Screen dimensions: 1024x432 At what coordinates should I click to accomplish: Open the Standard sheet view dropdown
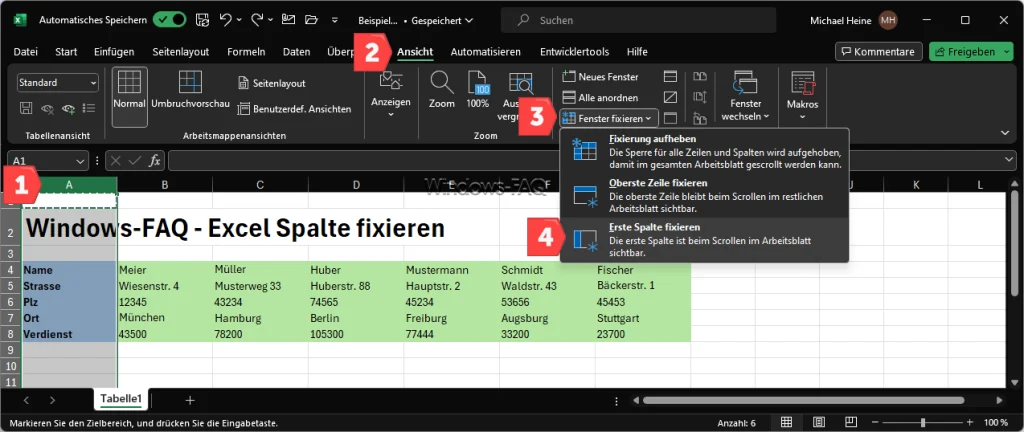coord(57,83)
